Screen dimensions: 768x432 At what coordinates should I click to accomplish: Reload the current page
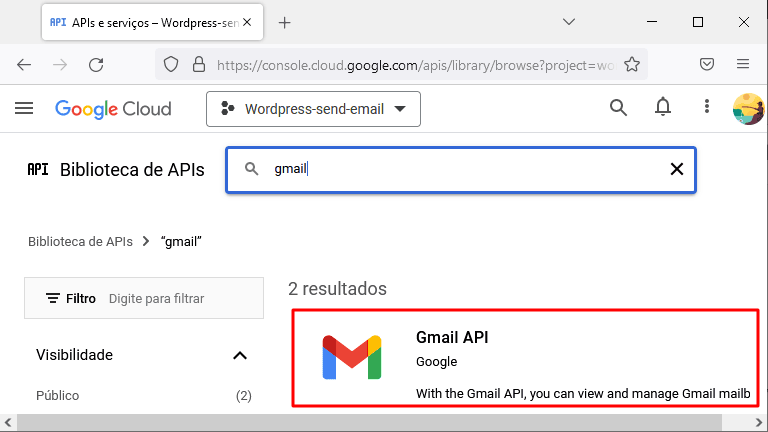pos(96,65)
